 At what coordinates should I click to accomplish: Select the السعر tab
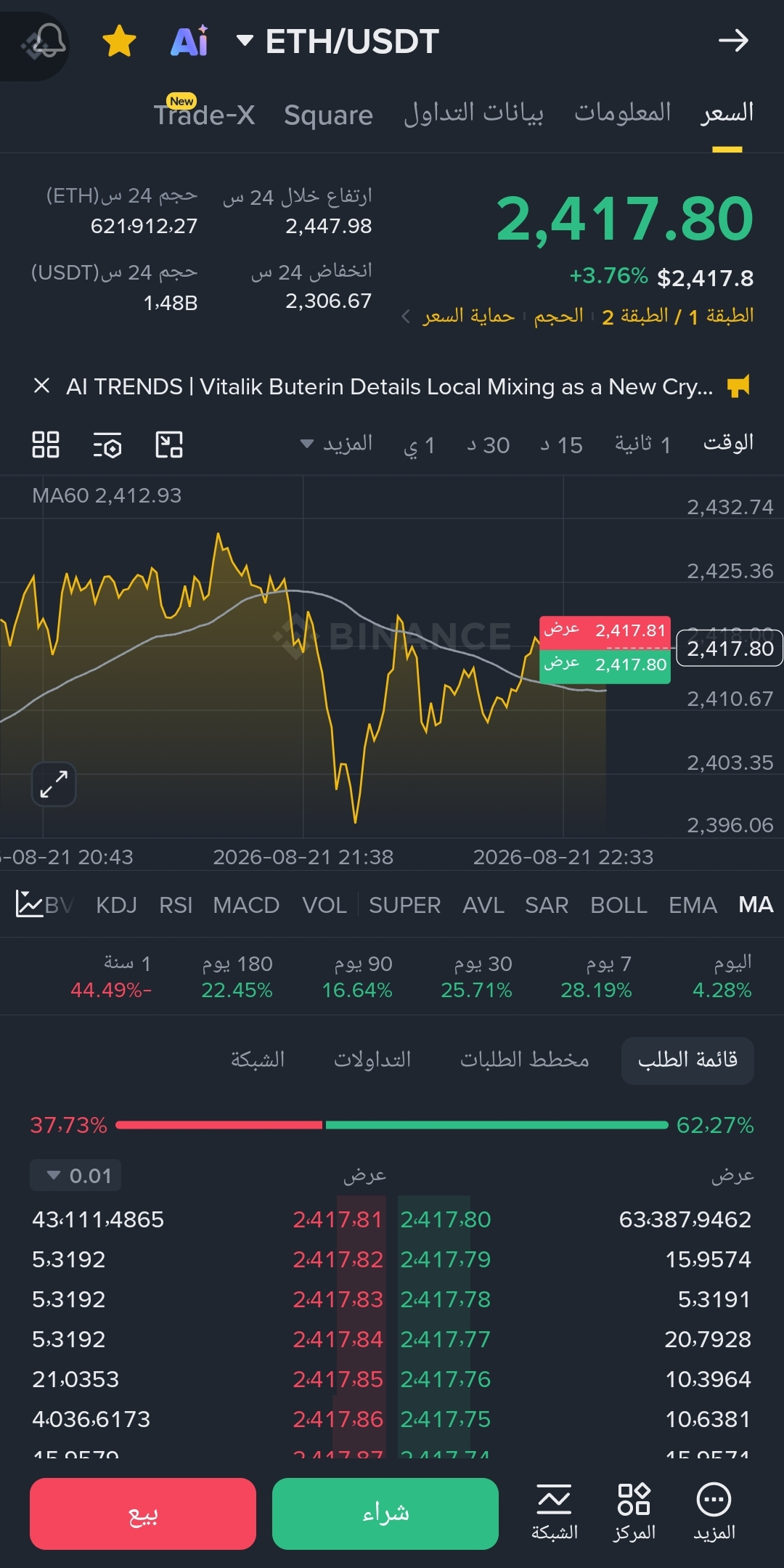[727, 113]
